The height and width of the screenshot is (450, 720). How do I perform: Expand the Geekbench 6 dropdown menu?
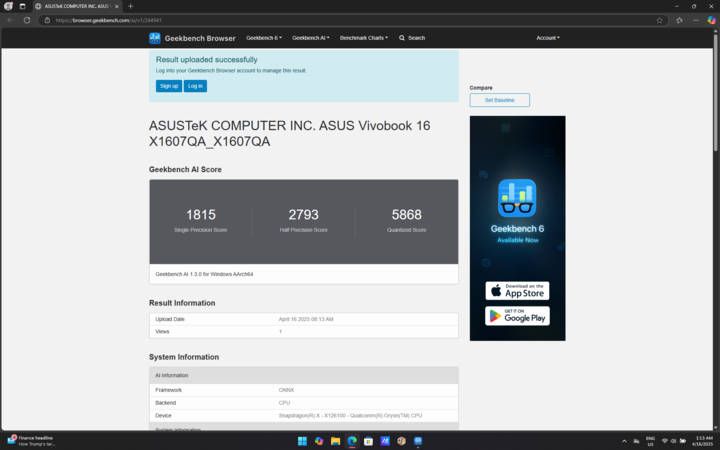264,38
